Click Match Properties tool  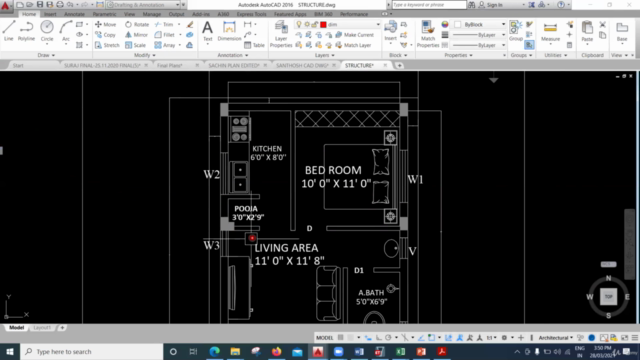(x=428, y=34)
